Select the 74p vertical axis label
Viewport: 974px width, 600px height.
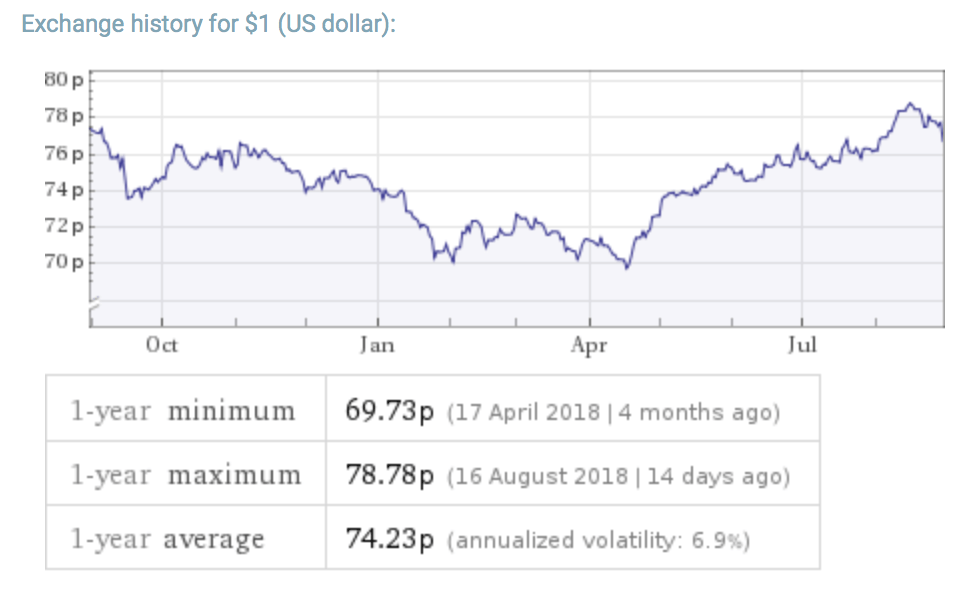(x=66, y=190)
